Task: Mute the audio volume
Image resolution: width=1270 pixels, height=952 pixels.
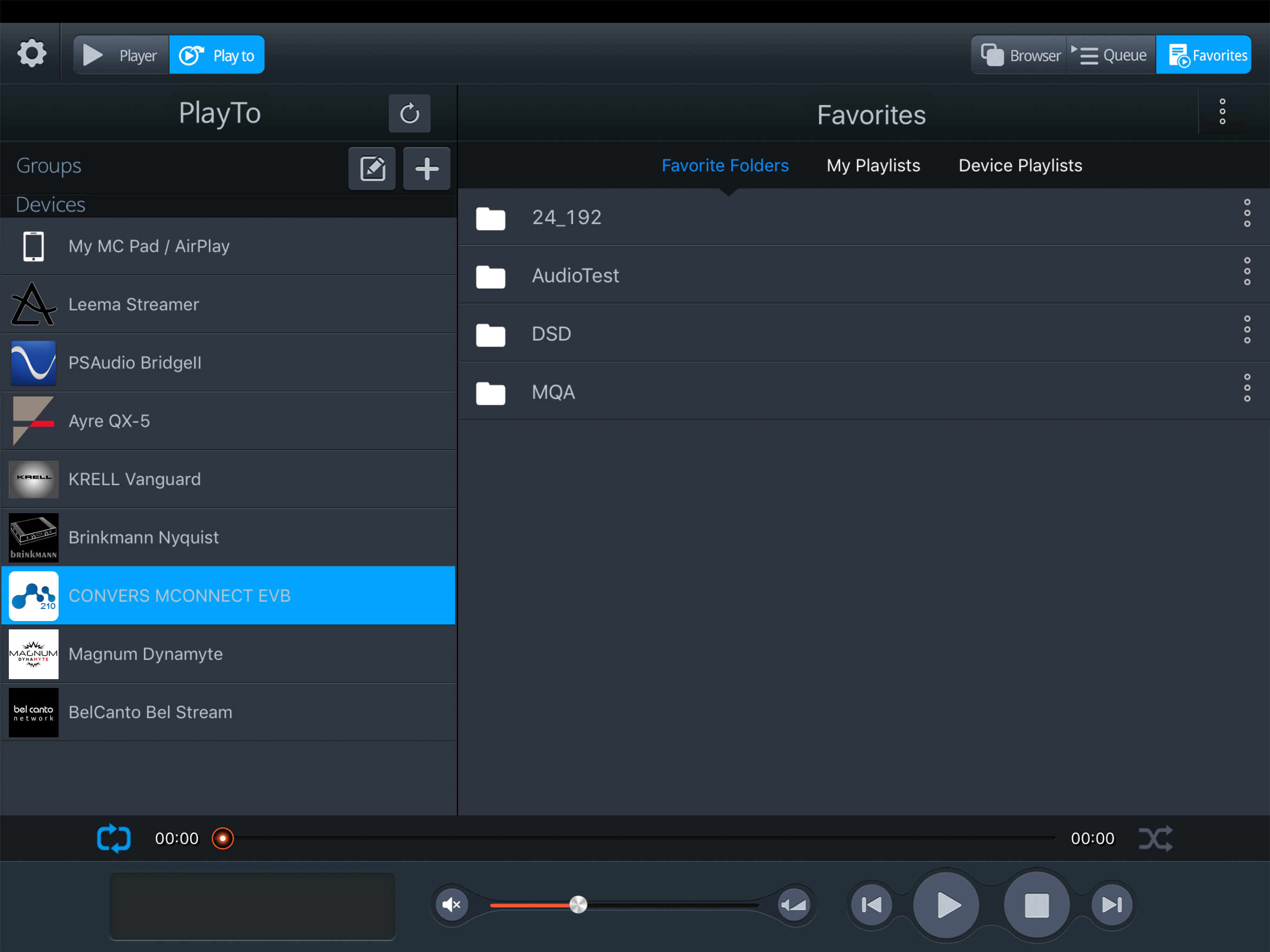Action: point(452,905)
